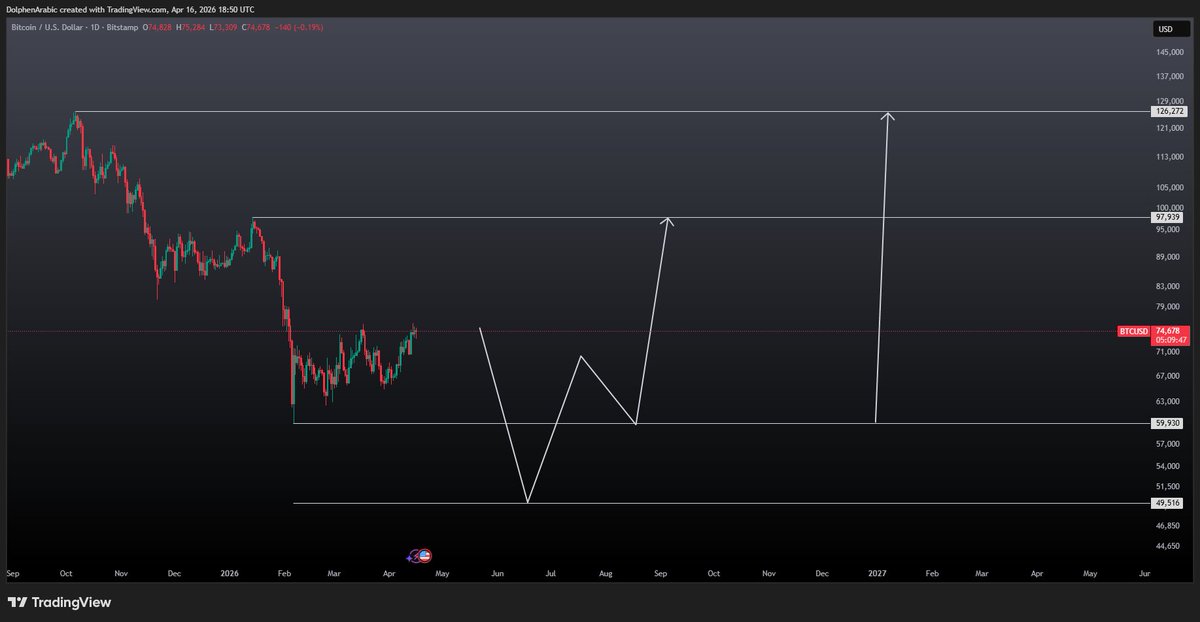The image size is (1200, 622).
Task: Click the 145,000 price axis label
Action: pos(1169,52)
